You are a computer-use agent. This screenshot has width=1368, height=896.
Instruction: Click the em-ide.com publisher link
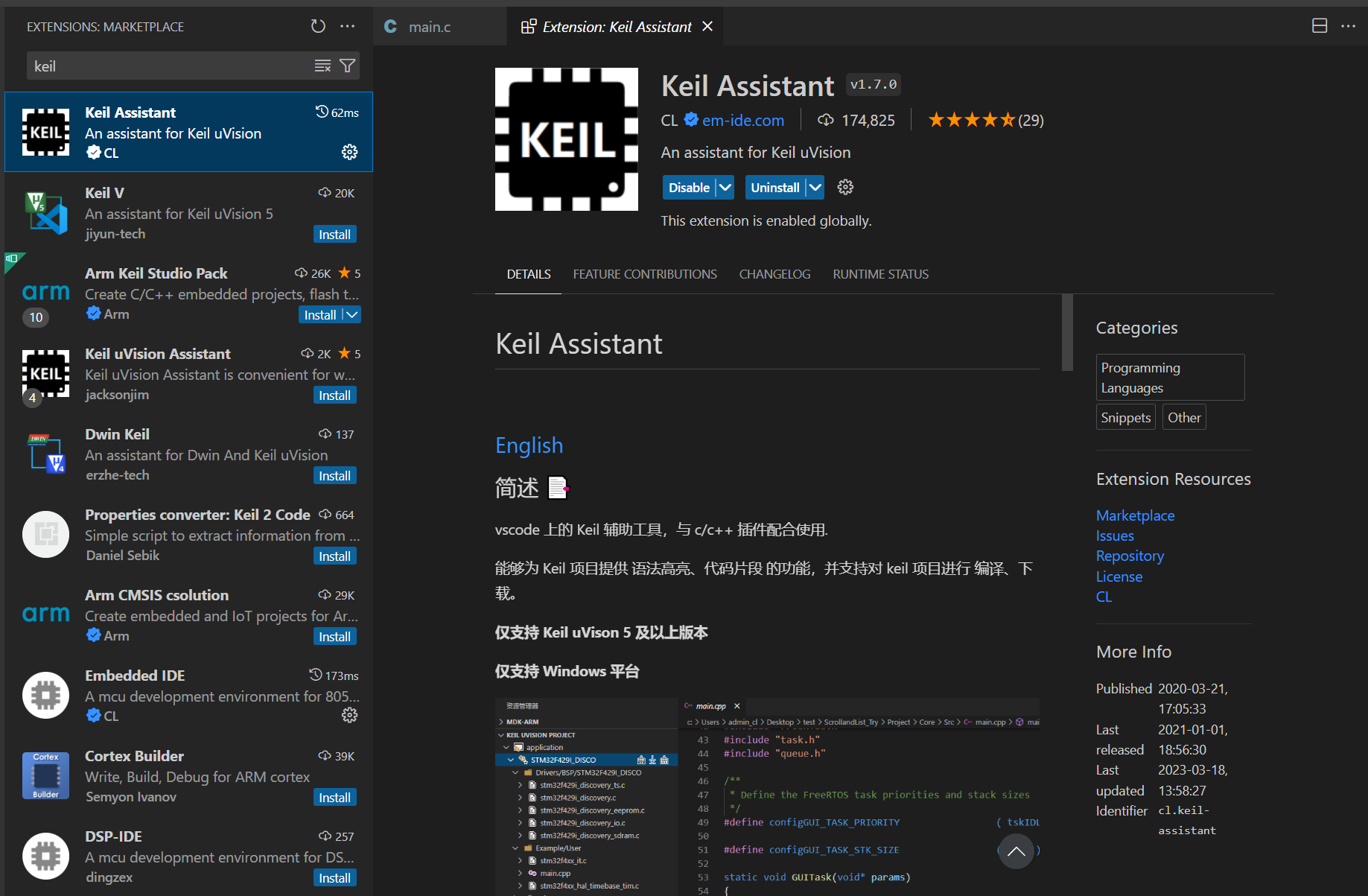coord(742,121)
